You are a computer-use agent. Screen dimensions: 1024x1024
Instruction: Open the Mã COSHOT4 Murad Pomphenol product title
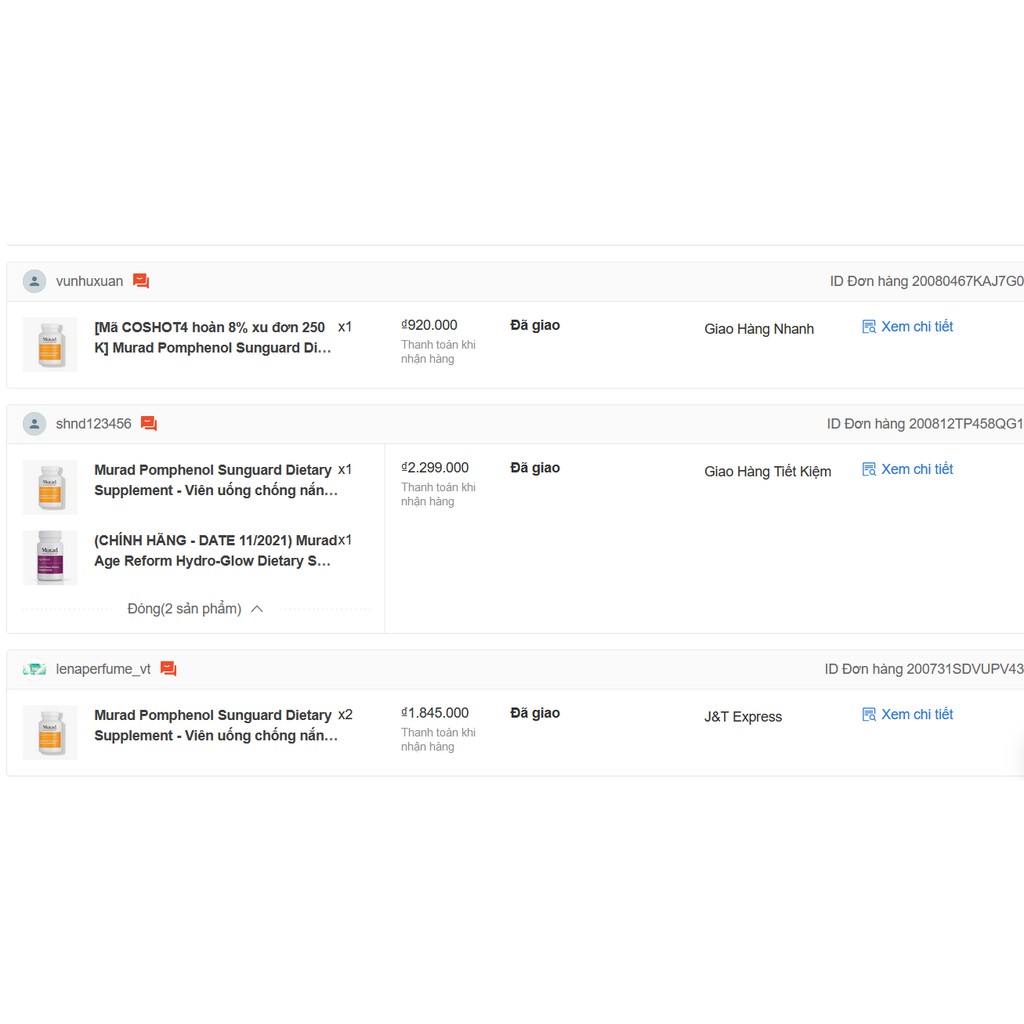(212, 338)
